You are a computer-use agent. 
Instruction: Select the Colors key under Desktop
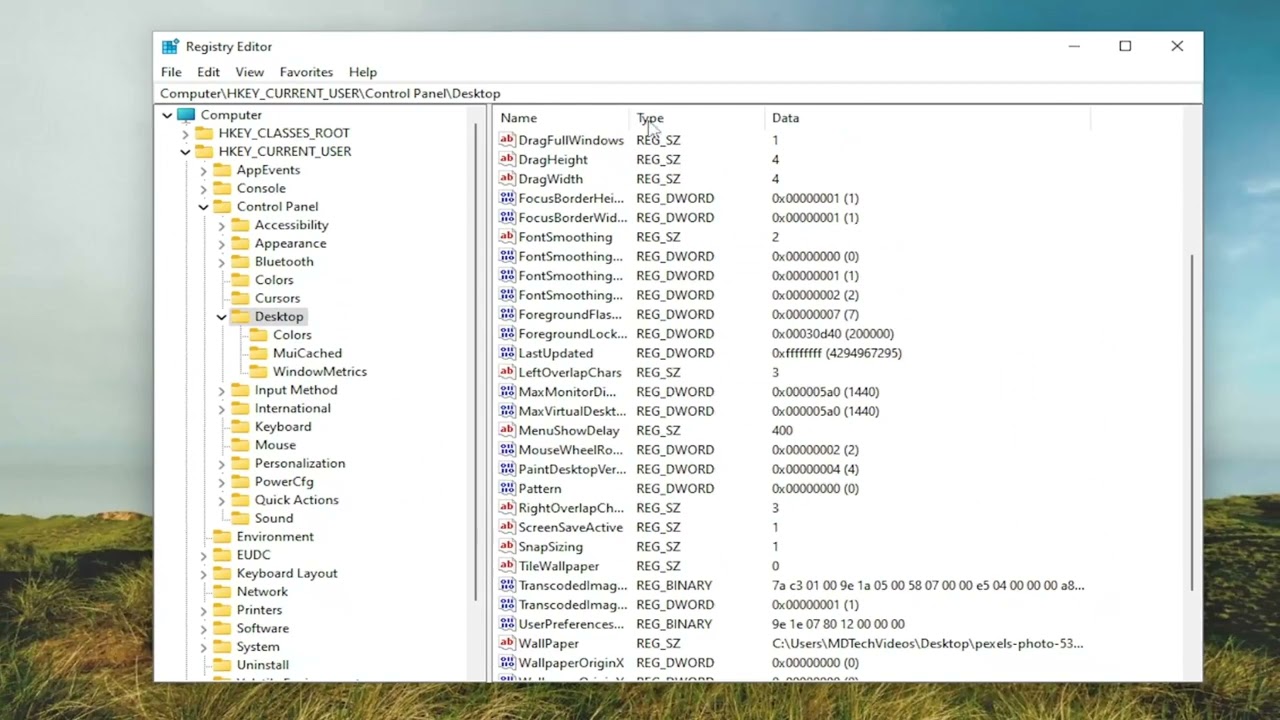(292, 335)
